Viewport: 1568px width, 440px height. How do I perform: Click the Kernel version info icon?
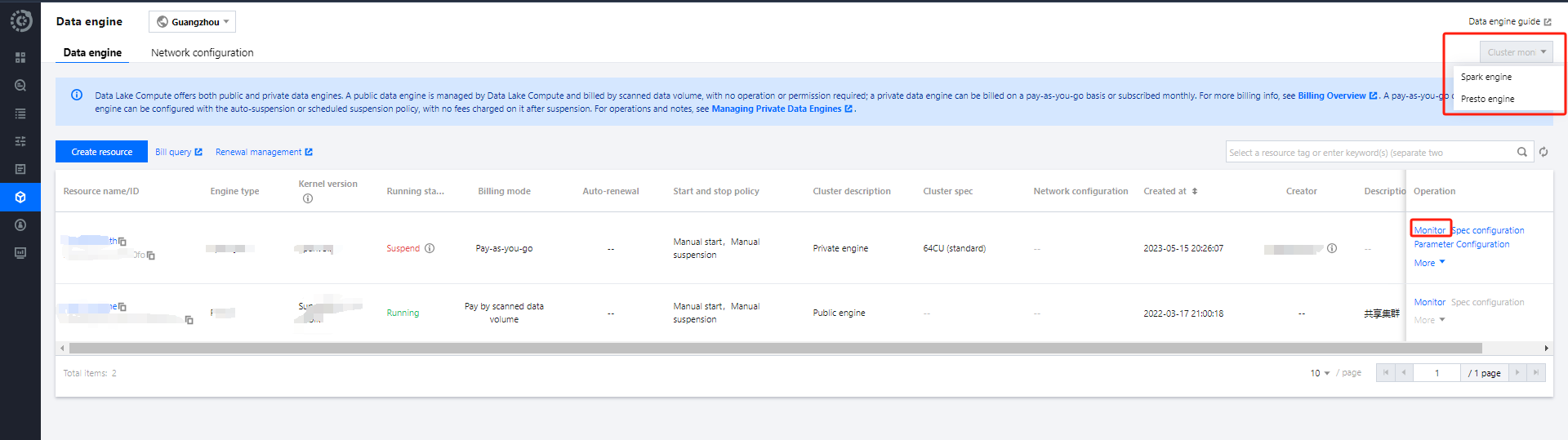[x=308, y=198]
